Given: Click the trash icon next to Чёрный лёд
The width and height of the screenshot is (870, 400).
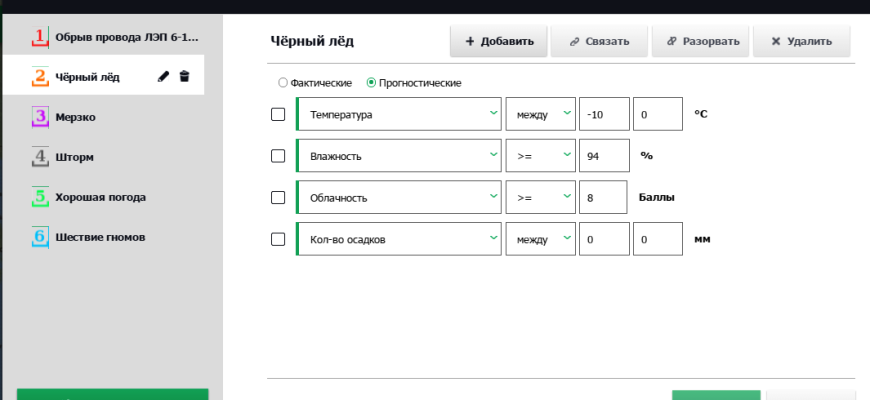Looking at the screenshot, I should [184, 77].
